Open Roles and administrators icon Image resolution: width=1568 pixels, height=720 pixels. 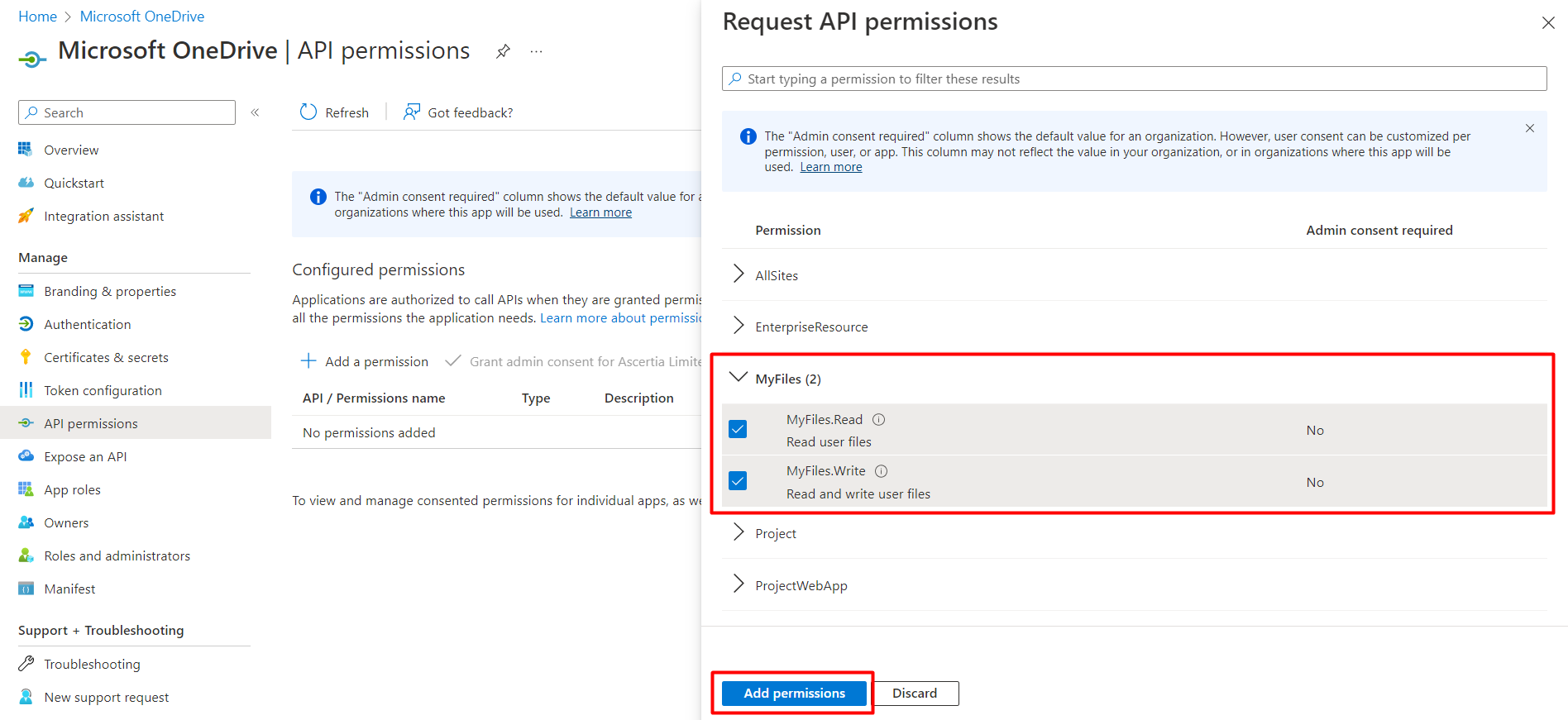26,555
